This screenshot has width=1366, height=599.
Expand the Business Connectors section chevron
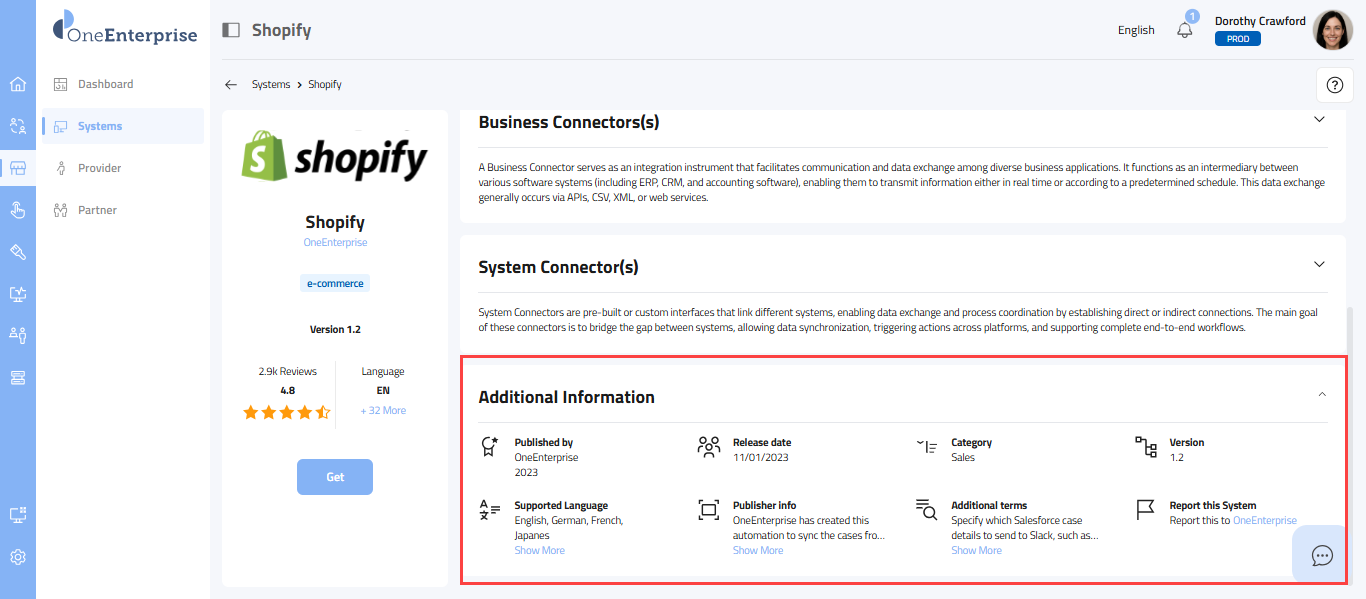point(1319,119)
